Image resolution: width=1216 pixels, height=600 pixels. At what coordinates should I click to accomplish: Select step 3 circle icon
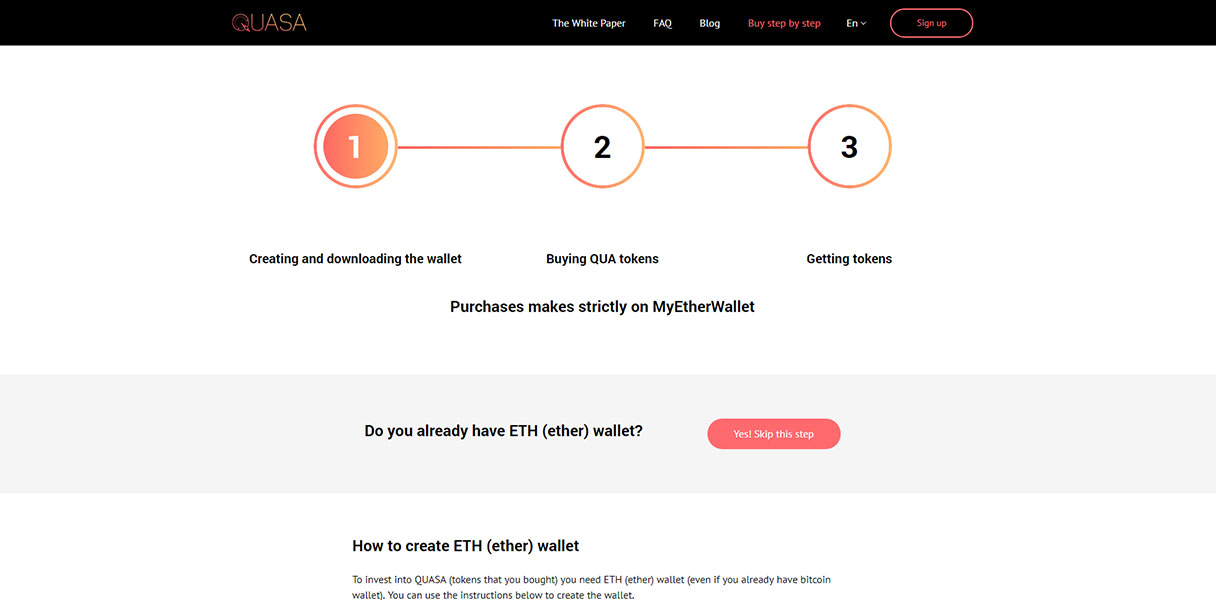pos(849,147)
